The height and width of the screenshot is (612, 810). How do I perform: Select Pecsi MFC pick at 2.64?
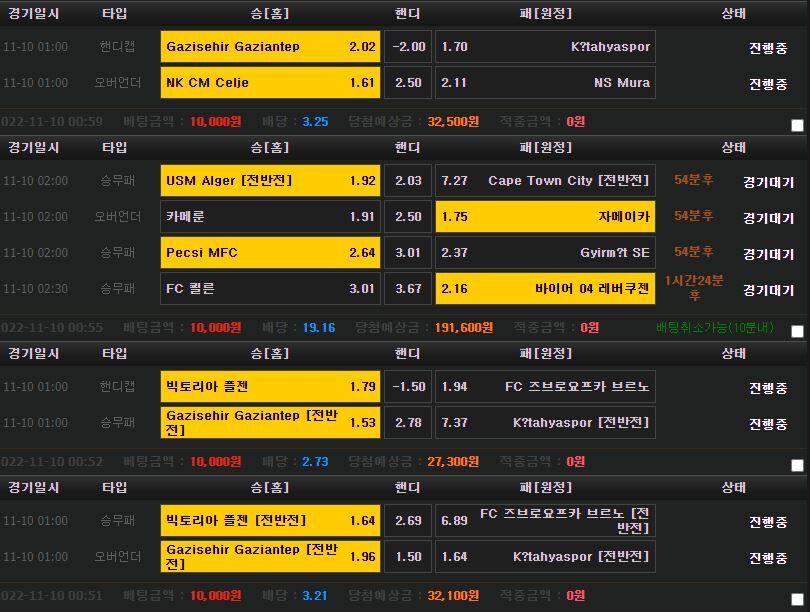click(x=270, y=253)
